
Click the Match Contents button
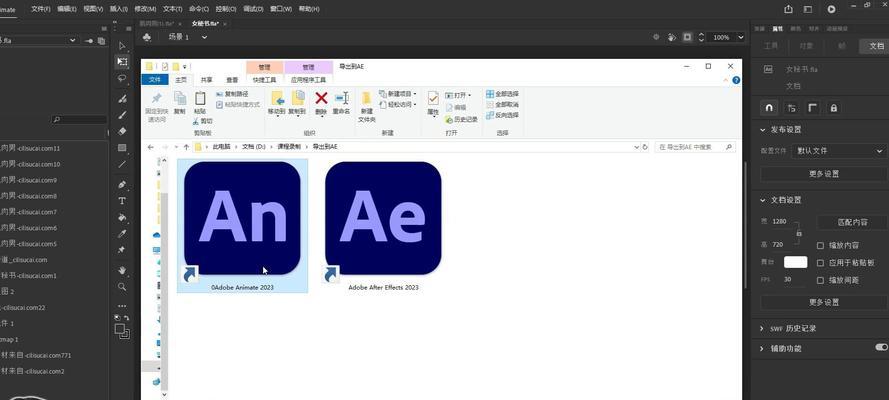click(852, 222)
